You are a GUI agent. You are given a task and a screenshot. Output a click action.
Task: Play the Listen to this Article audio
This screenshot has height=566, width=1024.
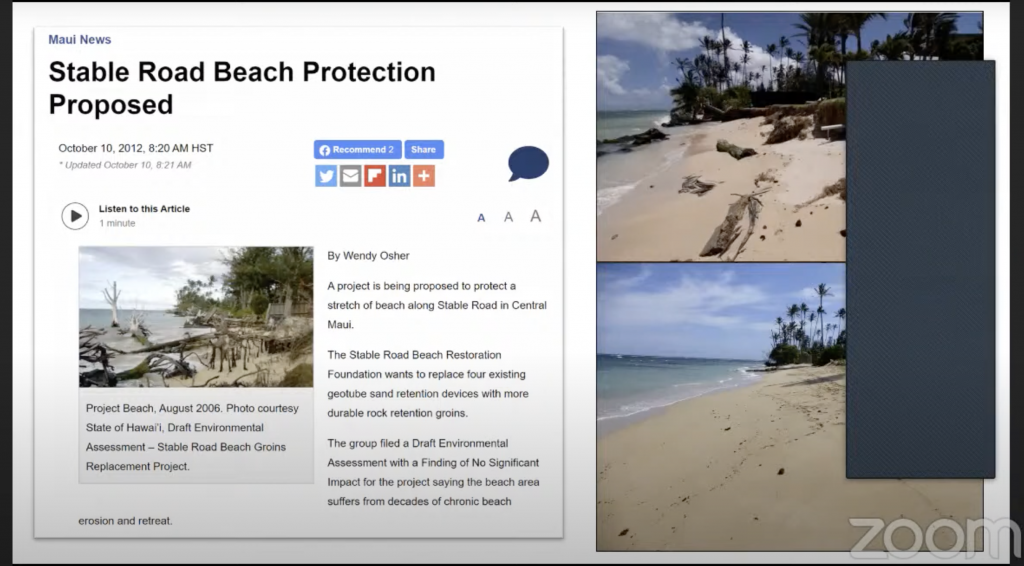[75, 215]
